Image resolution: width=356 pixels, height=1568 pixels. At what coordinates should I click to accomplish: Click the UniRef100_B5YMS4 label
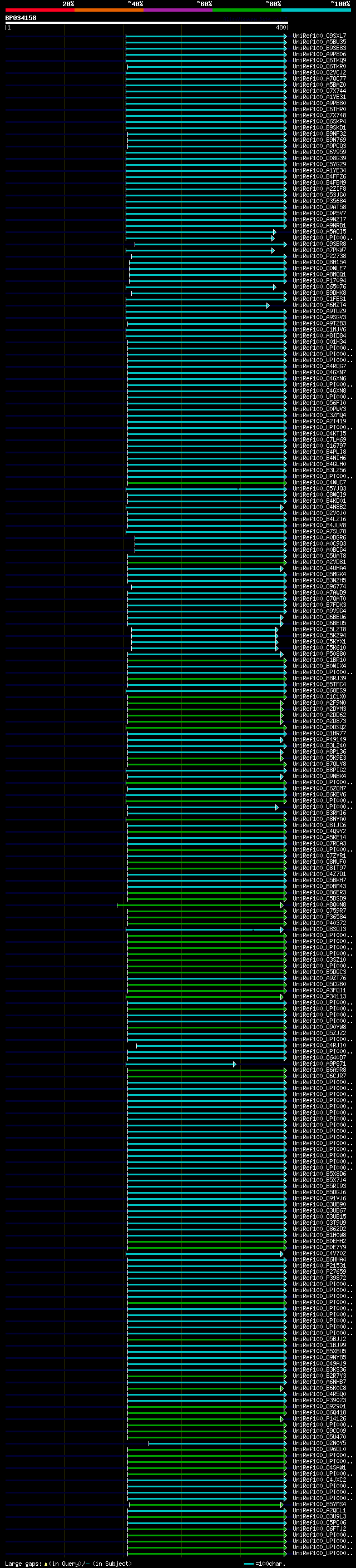click(319, 1505)
